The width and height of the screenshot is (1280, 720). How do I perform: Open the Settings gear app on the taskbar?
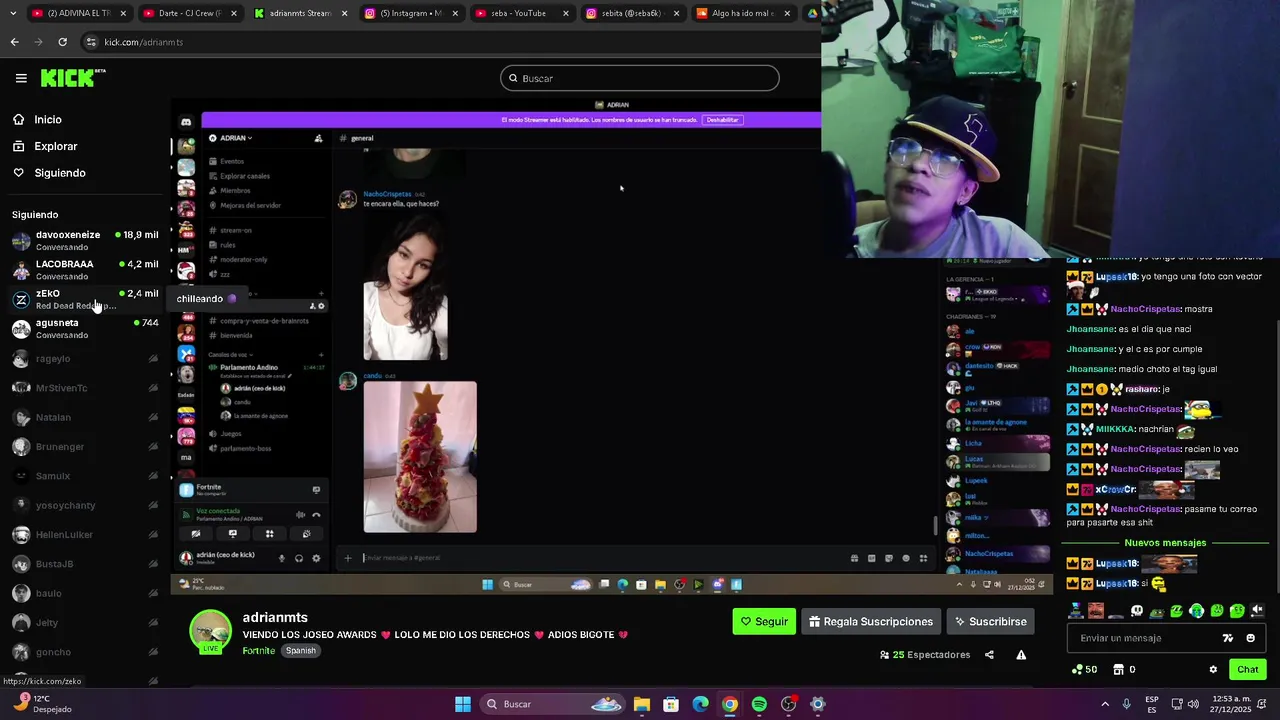818,704
